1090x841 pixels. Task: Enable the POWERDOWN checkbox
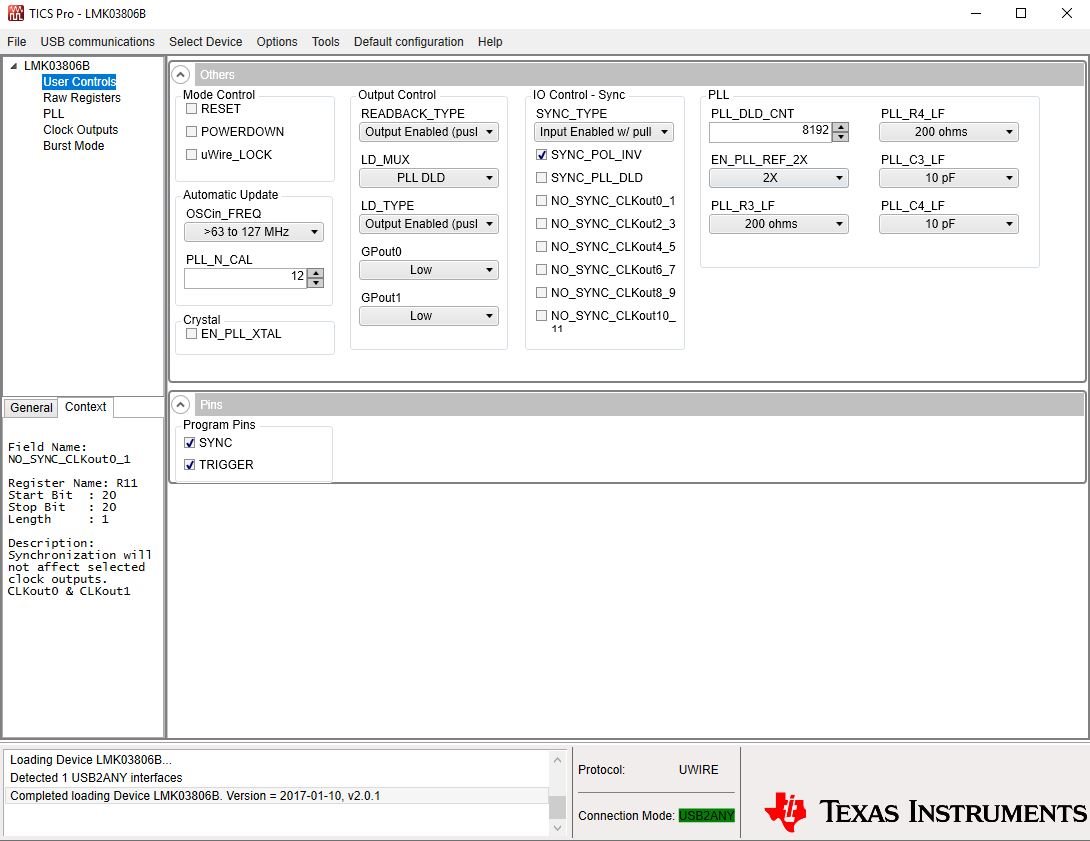[x=192, y=131]
